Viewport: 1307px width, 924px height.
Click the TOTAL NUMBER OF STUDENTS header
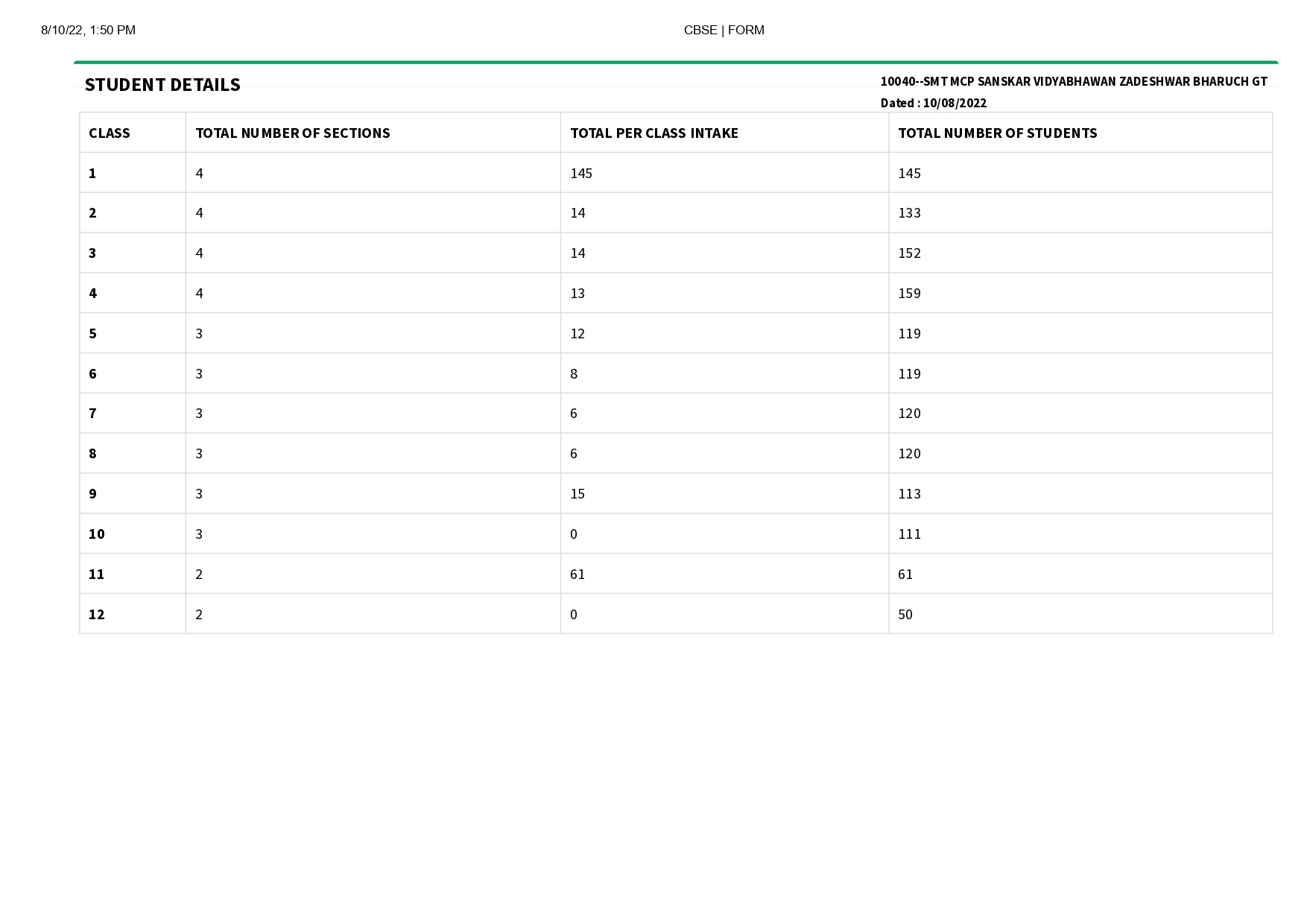997,133
